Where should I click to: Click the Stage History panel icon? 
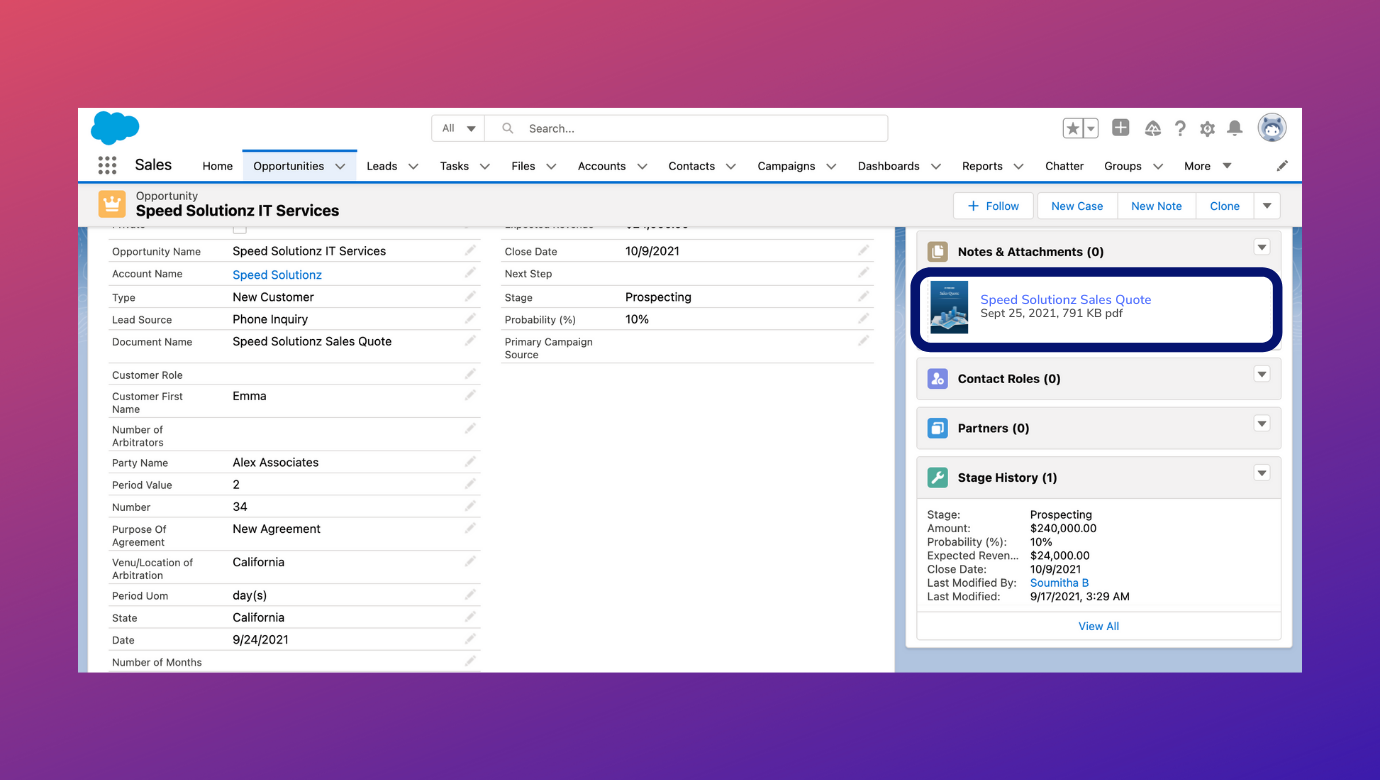tap(937, 477)
